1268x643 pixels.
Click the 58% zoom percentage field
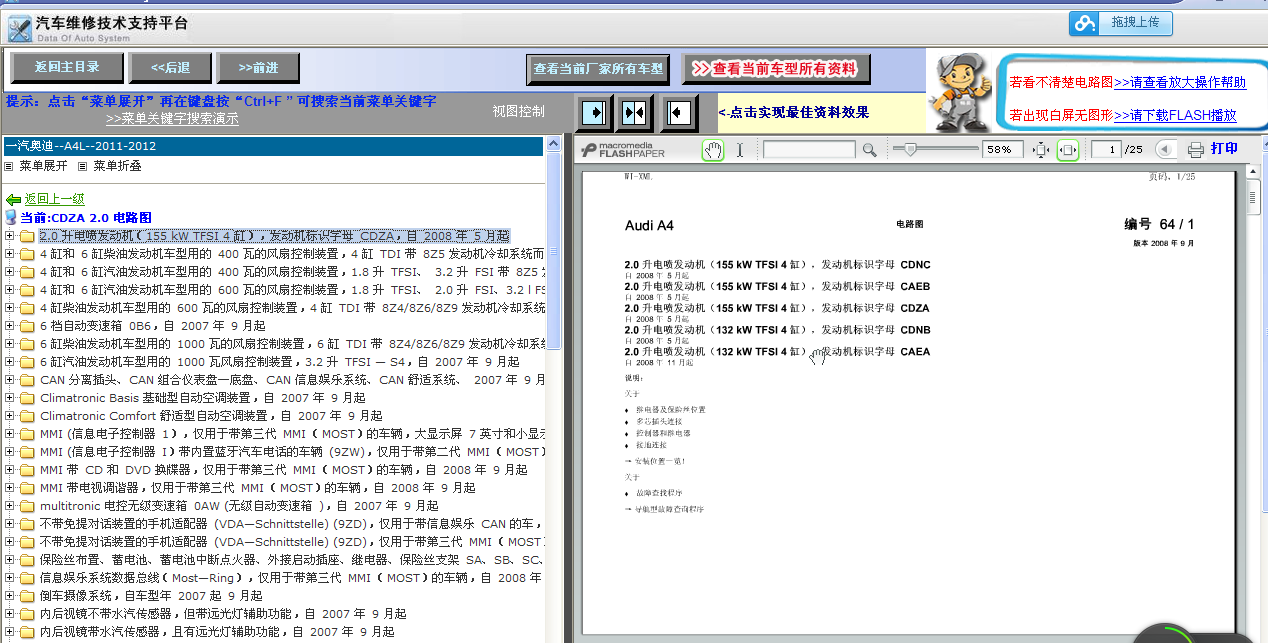point(1003,150)
